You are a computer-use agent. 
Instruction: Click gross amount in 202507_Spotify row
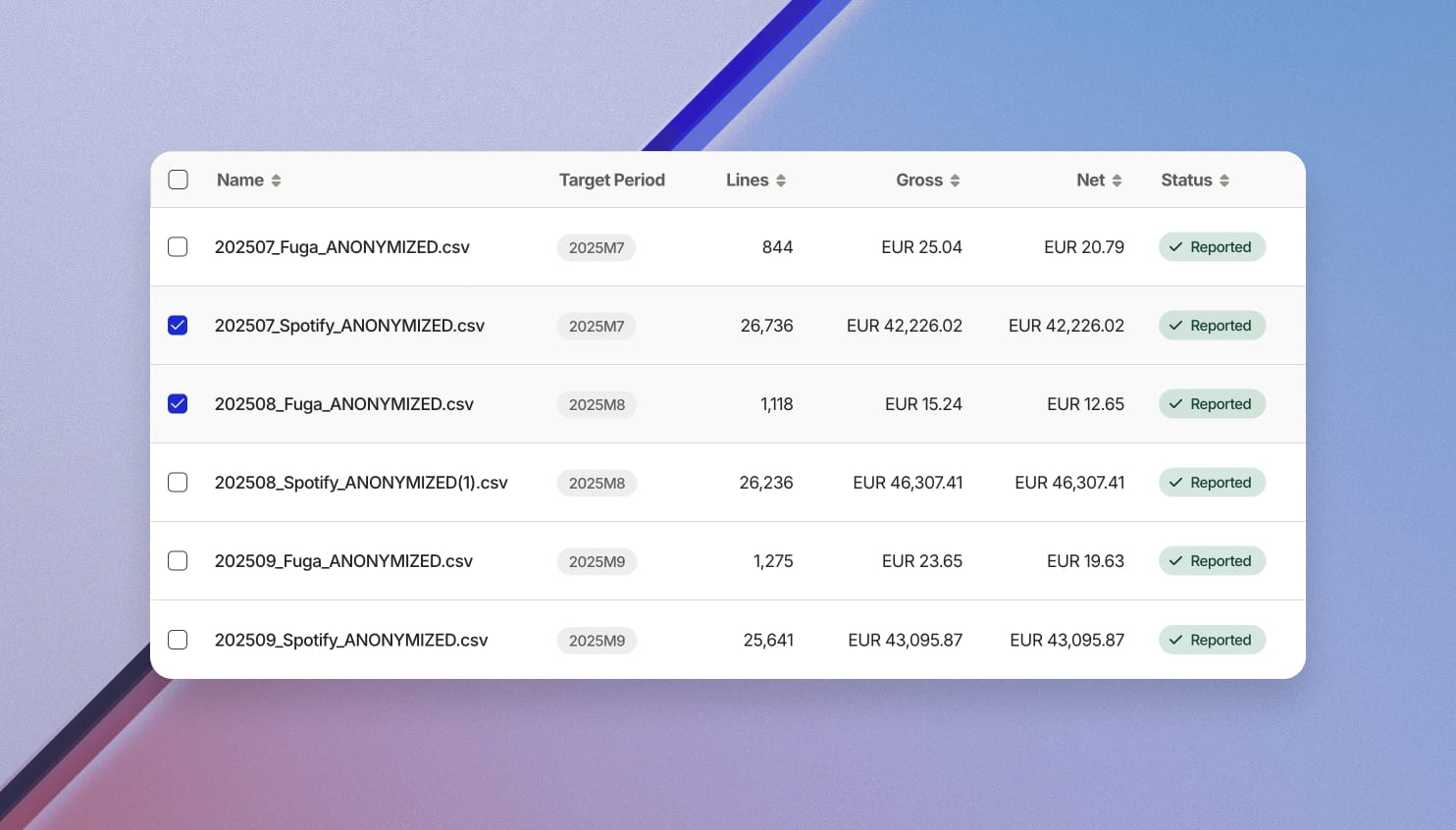pyautogui.click(x=905, y=326)
